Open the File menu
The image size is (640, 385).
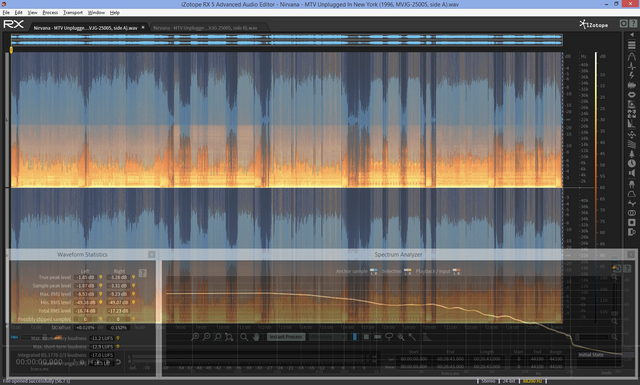click(x=6, y=13)
